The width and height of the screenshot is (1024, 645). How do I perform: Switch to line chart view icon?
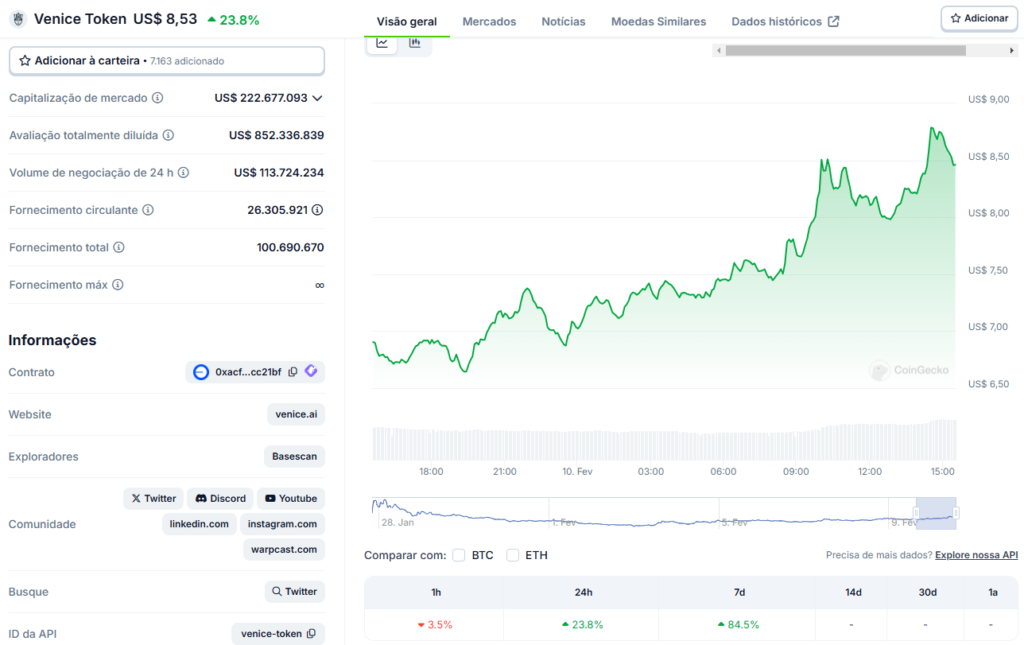[x=382, y=43]
